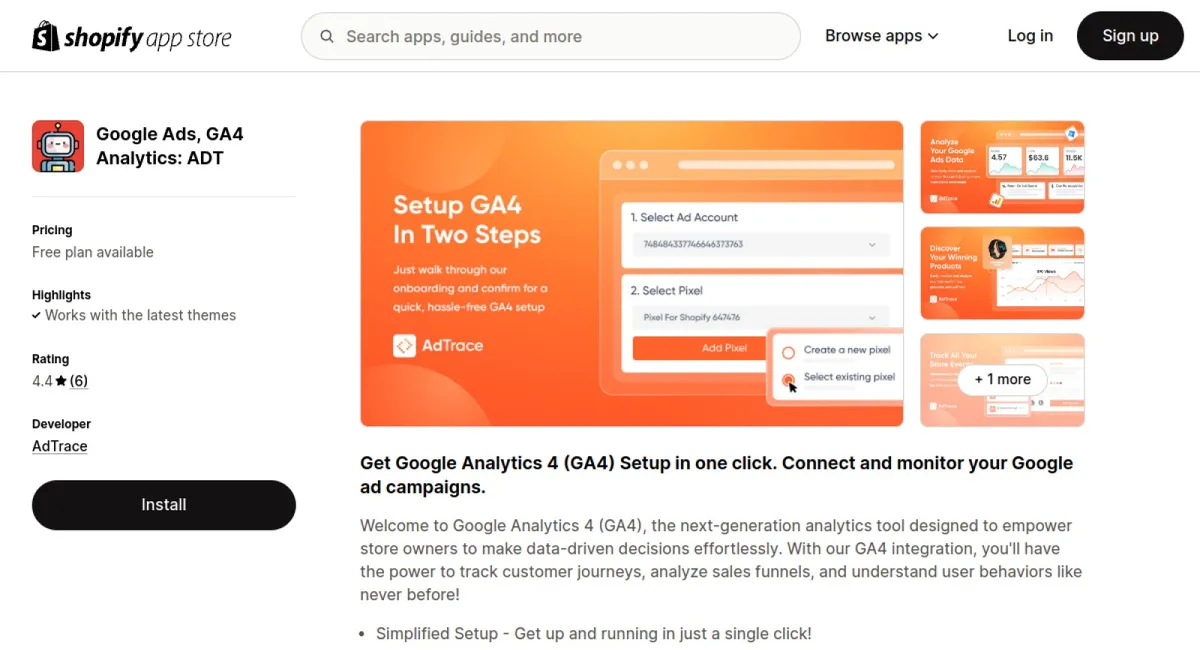Open the 'Analyze Your Google Ads Data' thumbnail
The width and height of the screenshot is (1200, 650).
coord(1002,166)
